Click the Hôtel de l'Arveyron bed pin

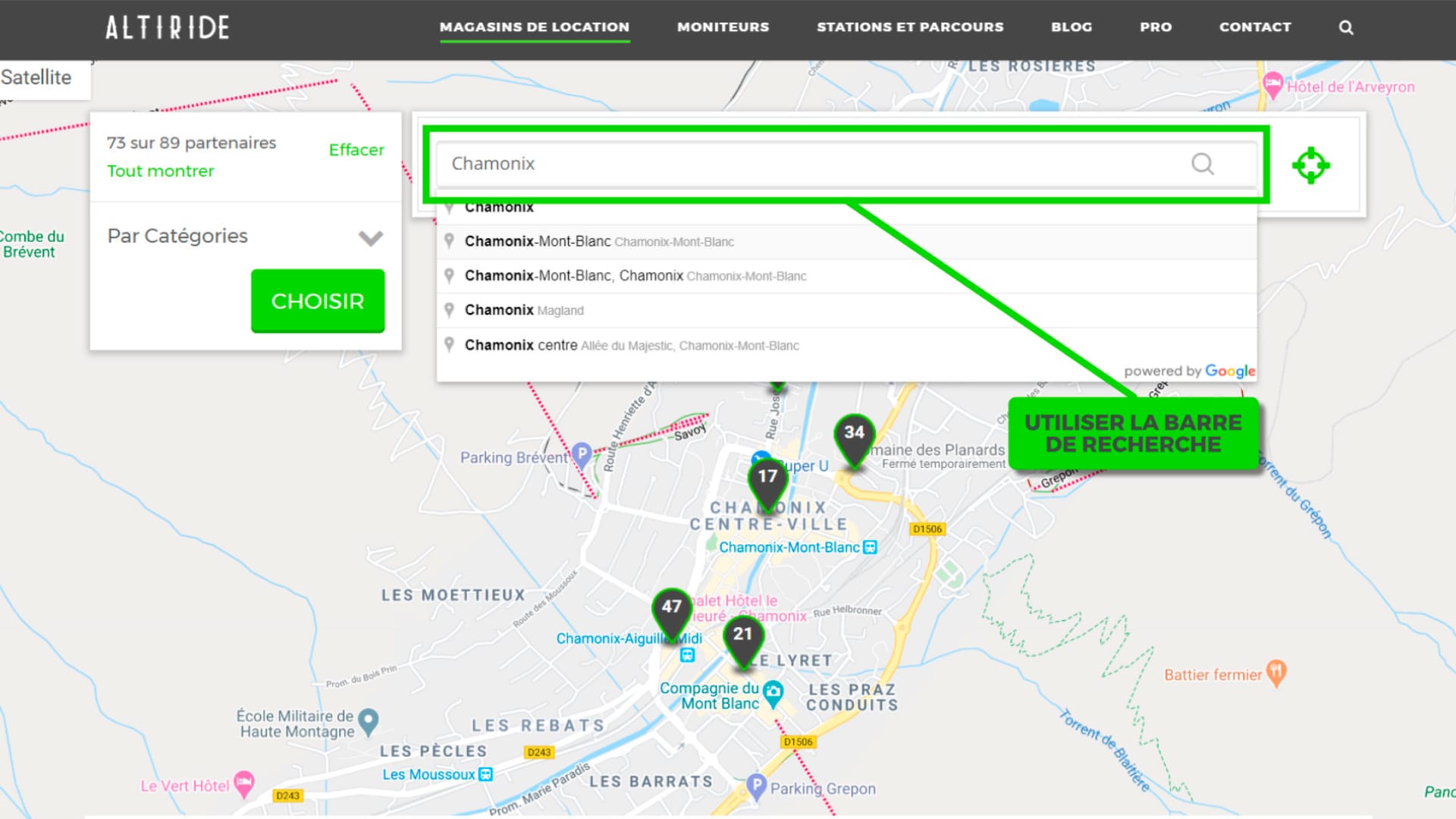[1273, 84]
